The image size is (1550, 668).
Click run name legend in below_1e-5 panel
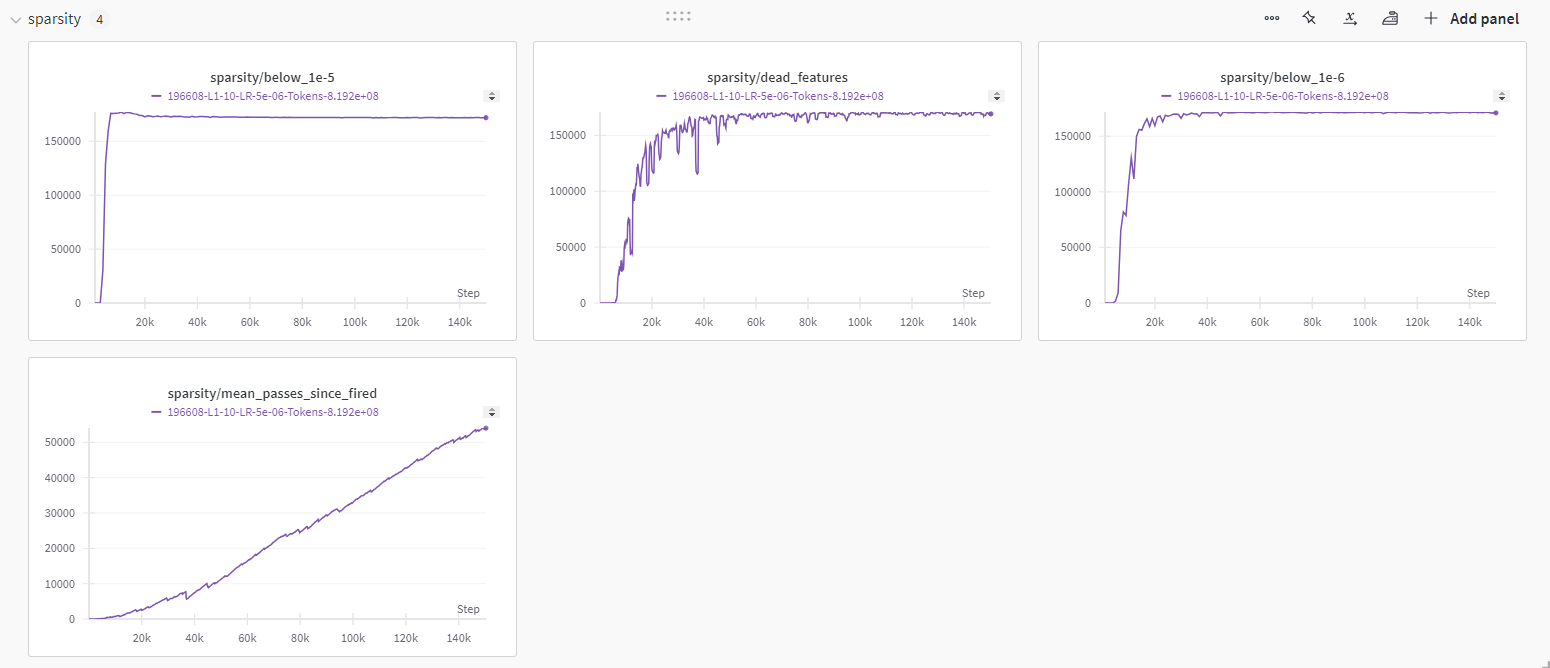[271, 96]
